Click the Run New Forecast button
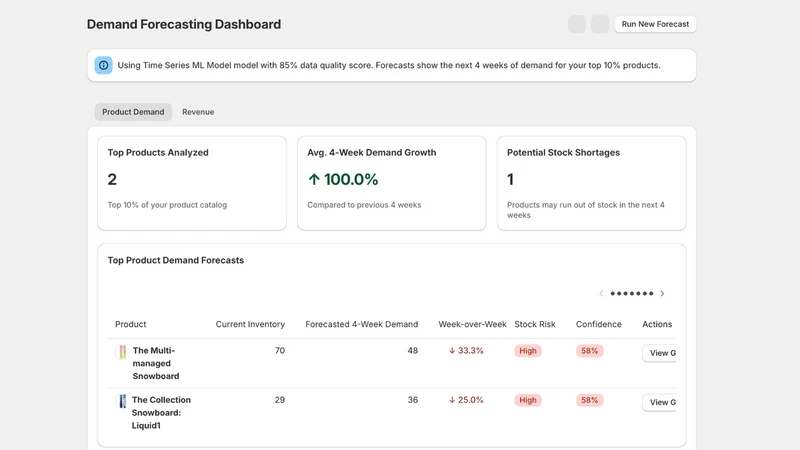 (655, 24)
